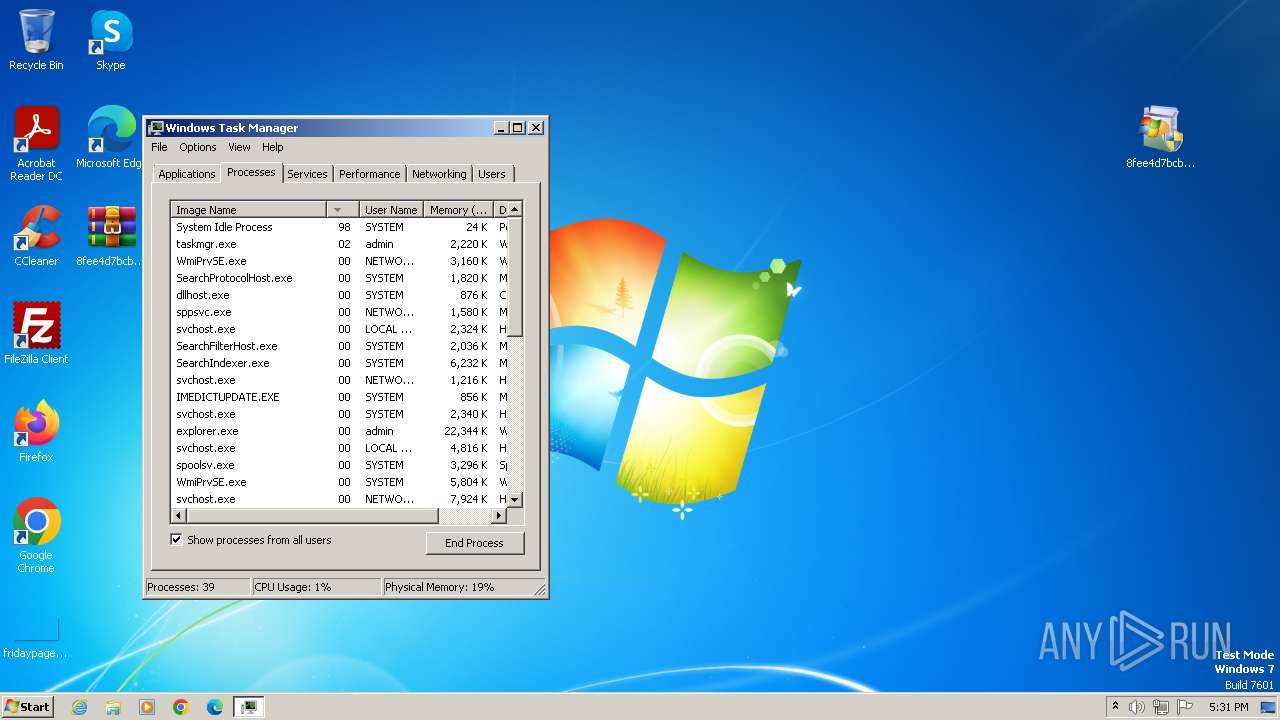1280x720 pixels.
Task: Select the explorer.exe process
Action: coord(339,431)
